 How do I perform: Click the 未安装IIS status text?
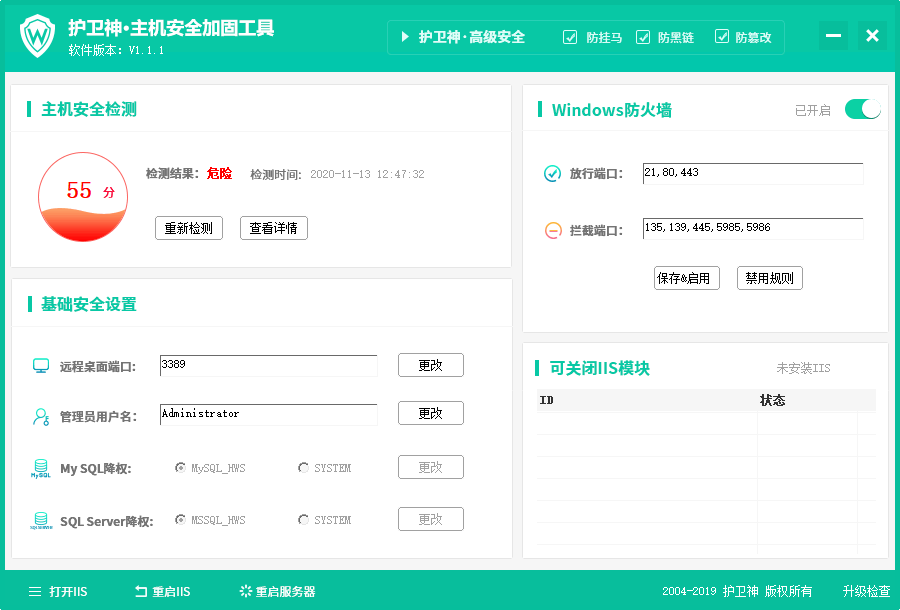coord(803,368)
